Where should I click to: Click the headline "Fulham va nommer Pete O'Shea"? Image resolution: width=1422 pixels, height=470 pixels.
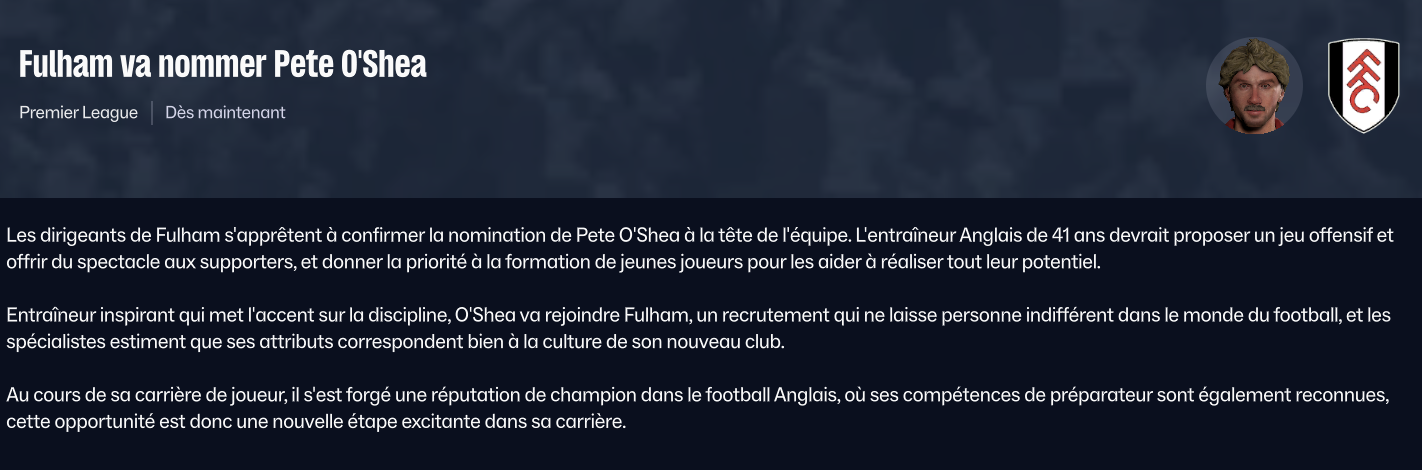pos(223,65)
